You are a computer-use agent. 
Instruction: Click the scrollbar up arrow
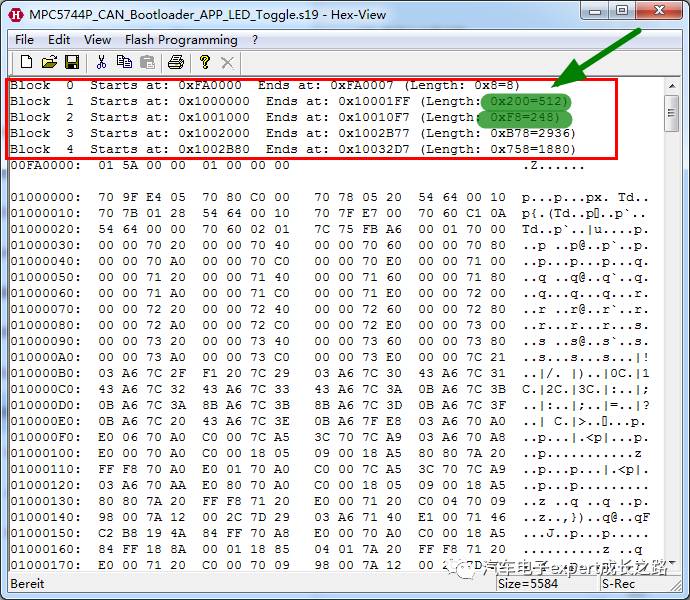click(672, 86)
